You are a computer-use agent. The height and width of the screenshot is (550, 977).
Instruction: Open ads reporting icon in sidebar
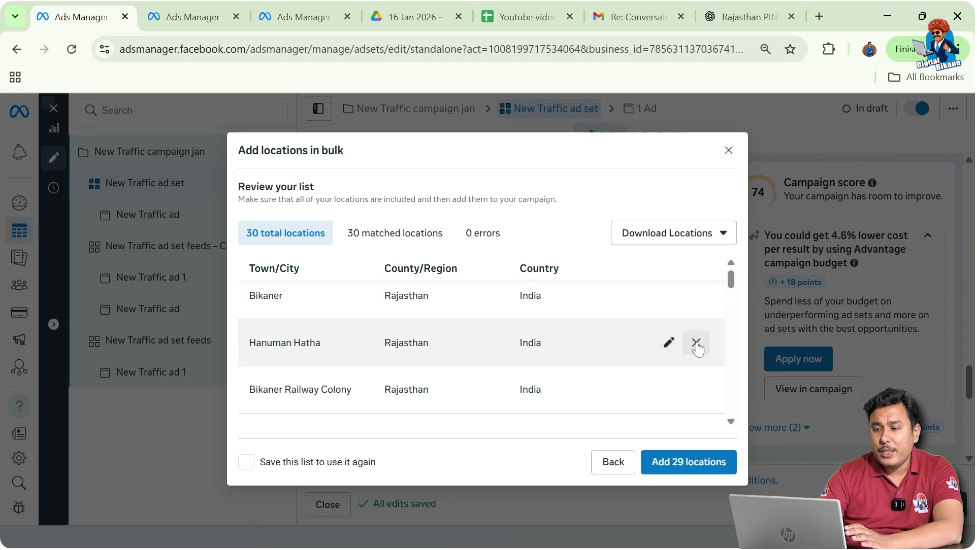[x=19, y=257]
